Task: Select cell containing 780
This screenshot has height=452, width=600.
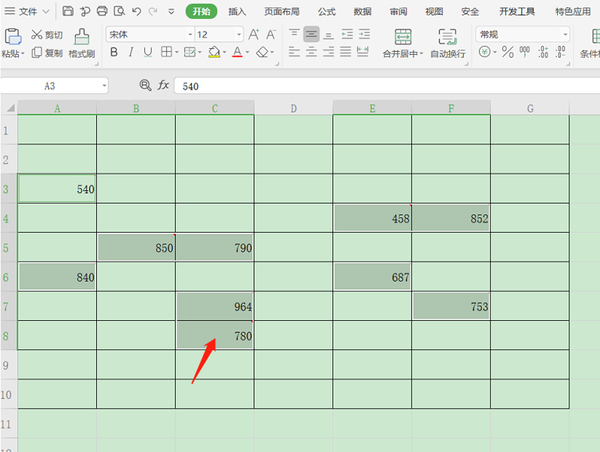Action: click(215, 336)
